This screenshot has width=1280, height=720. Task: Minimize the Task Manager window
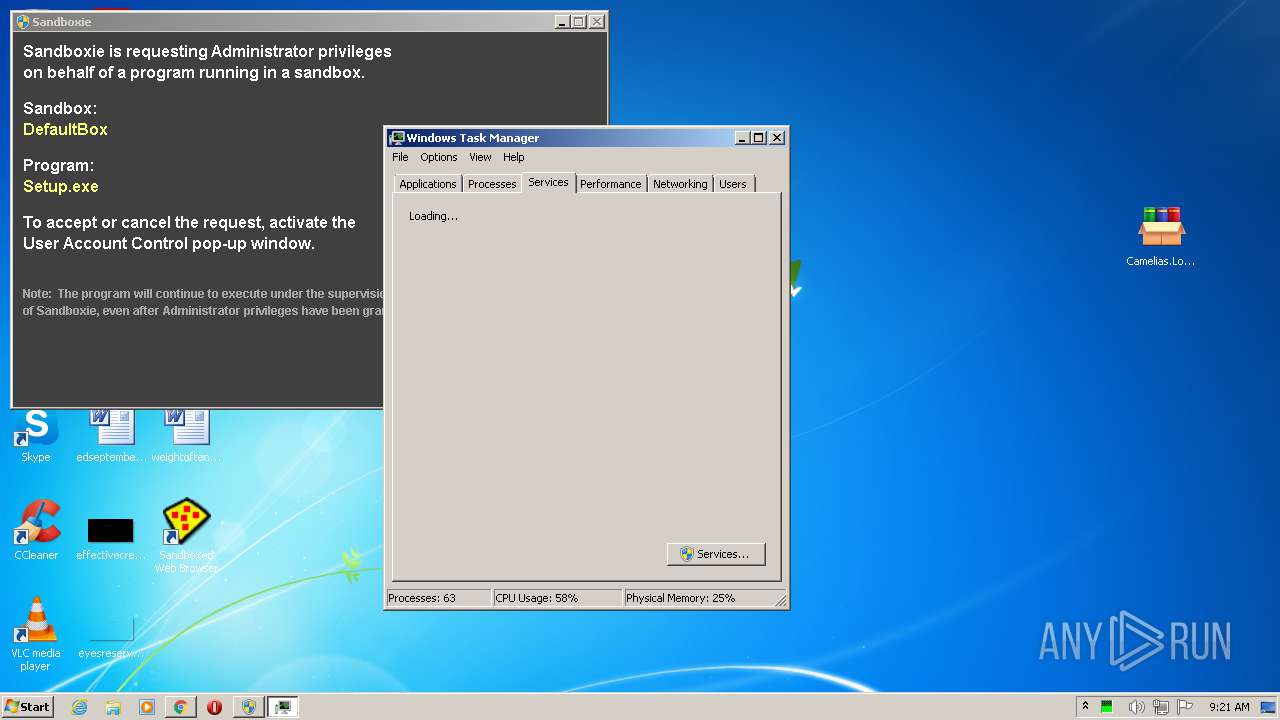[742, 138]
